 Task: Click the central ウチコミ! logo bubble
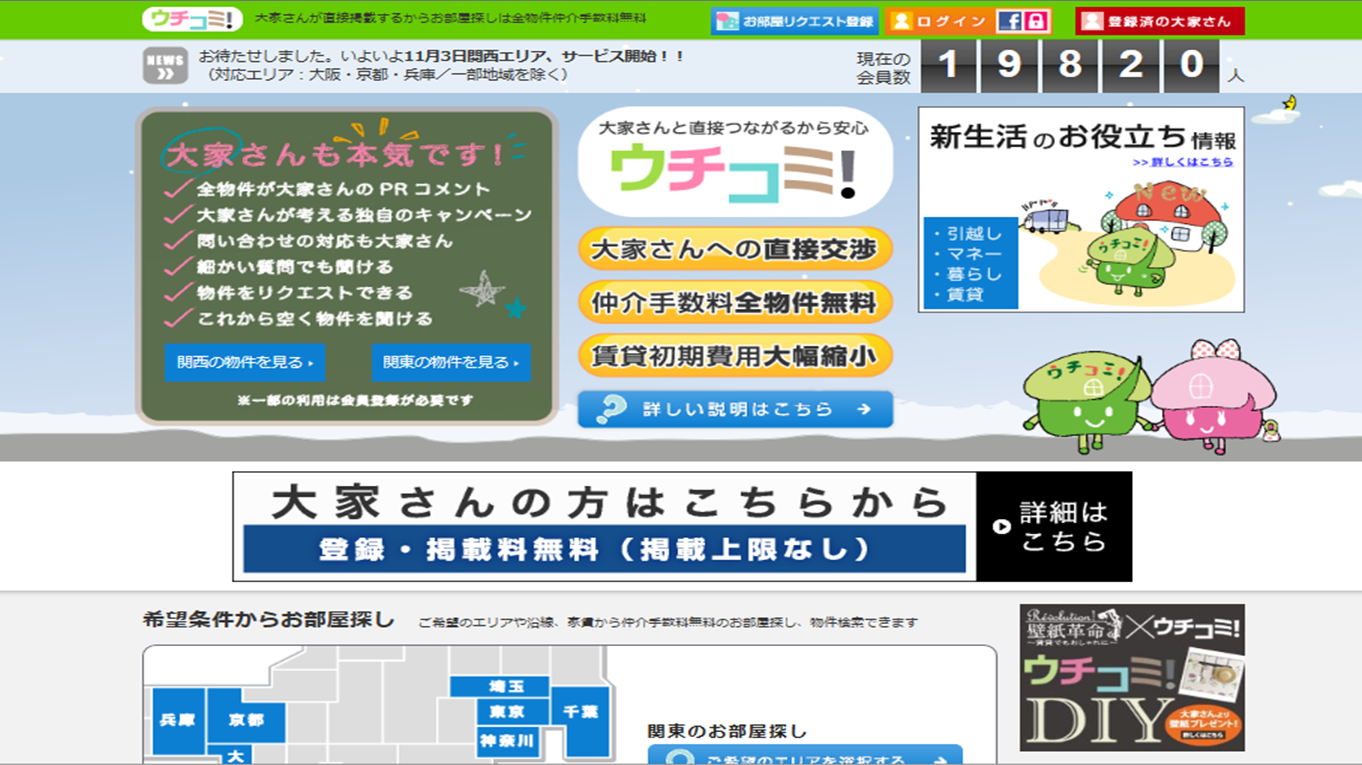coord(735,162)
